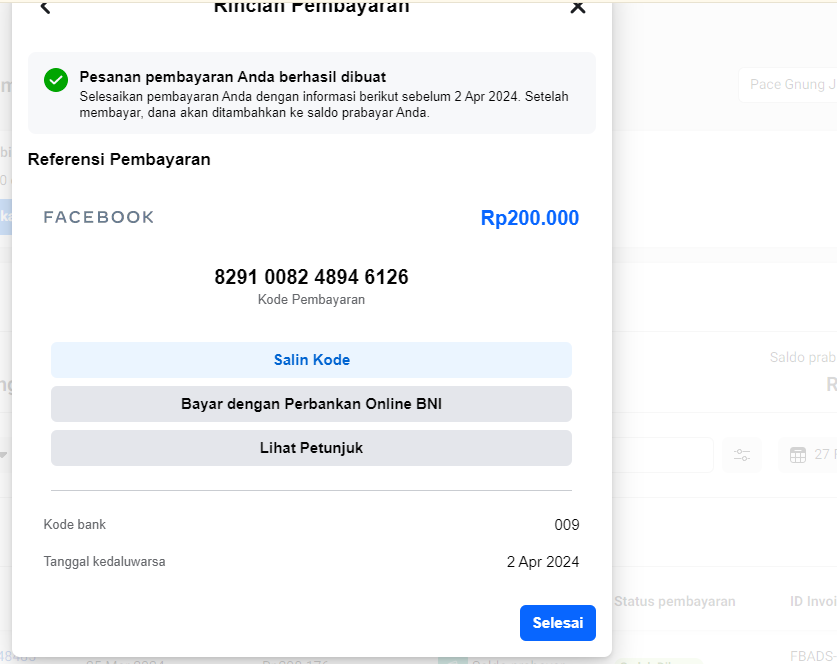Open the filter sliders icon behind dialog
Image resolution: width=837 pixels, height=664 pixels.
click(x=742, y=455)
